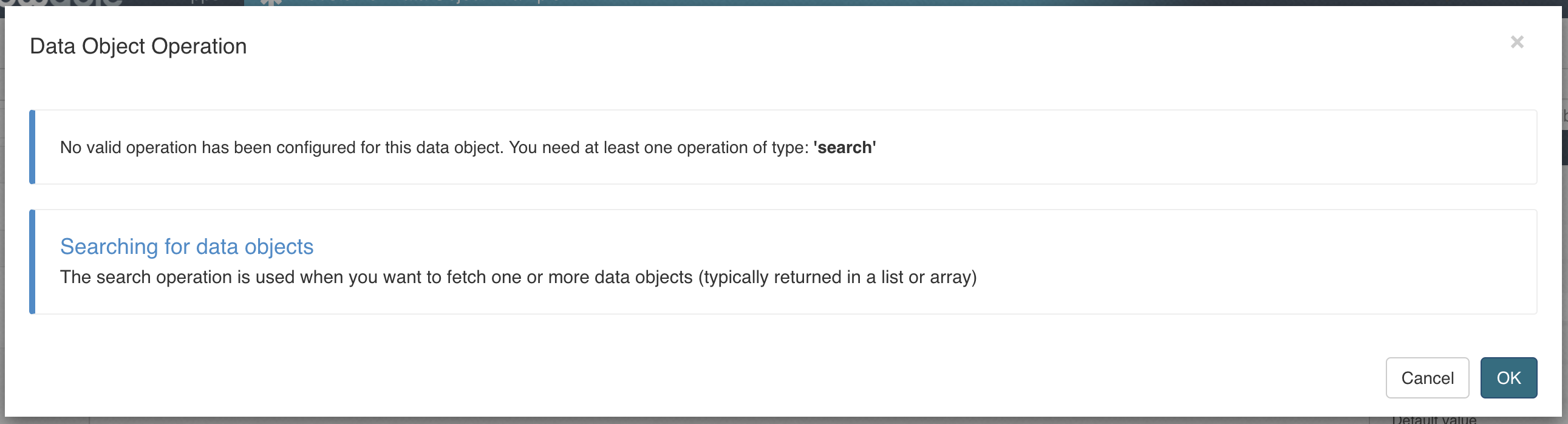Confirm the dialog with OK

(1508, 378)
